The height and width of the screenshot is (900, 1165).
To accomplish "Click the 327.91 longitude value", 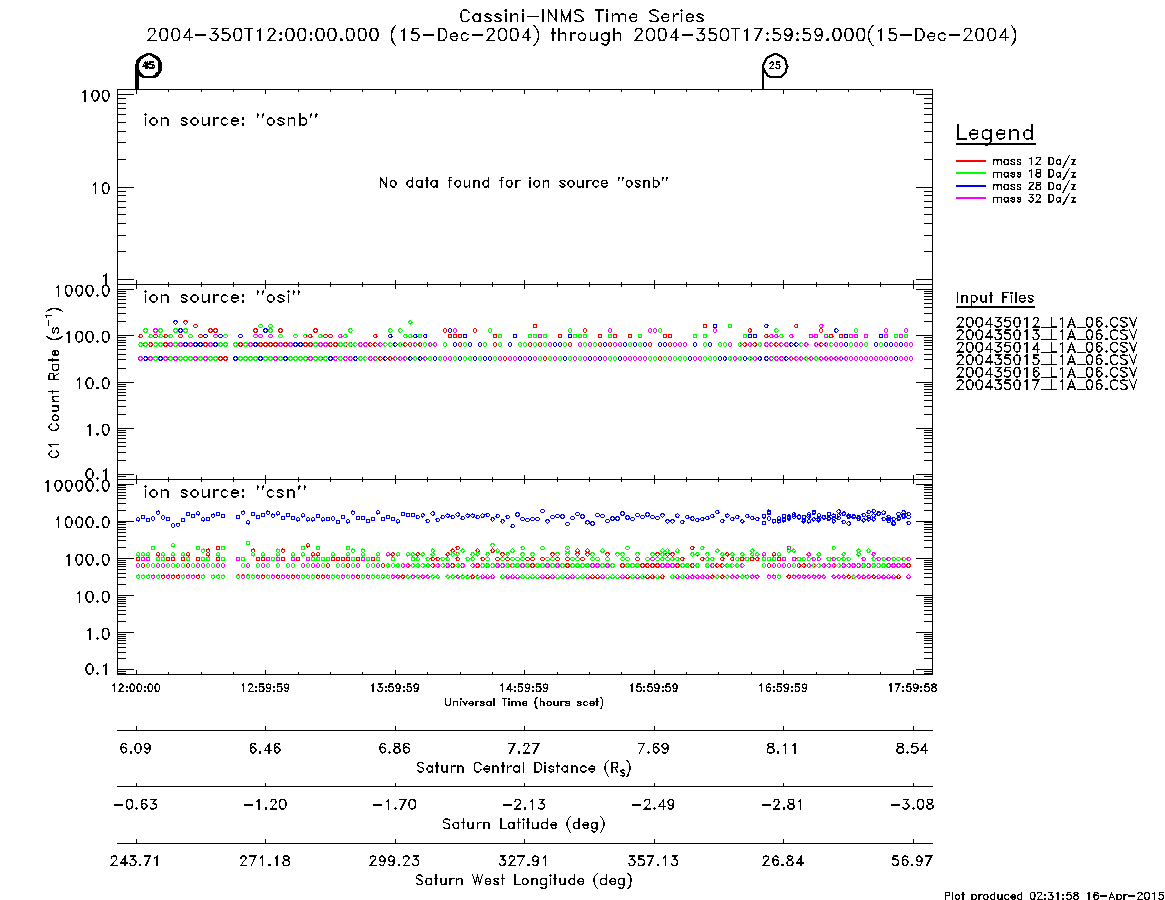I will click(524, 861).
